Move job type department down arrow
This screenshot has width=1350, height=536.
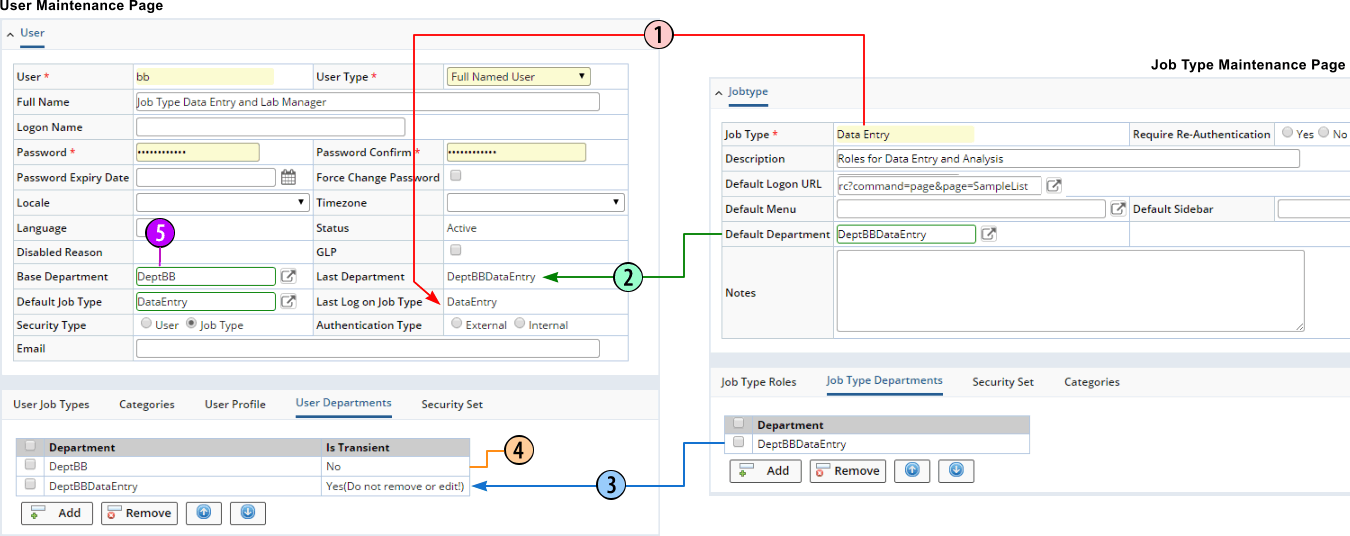point(956,471)
